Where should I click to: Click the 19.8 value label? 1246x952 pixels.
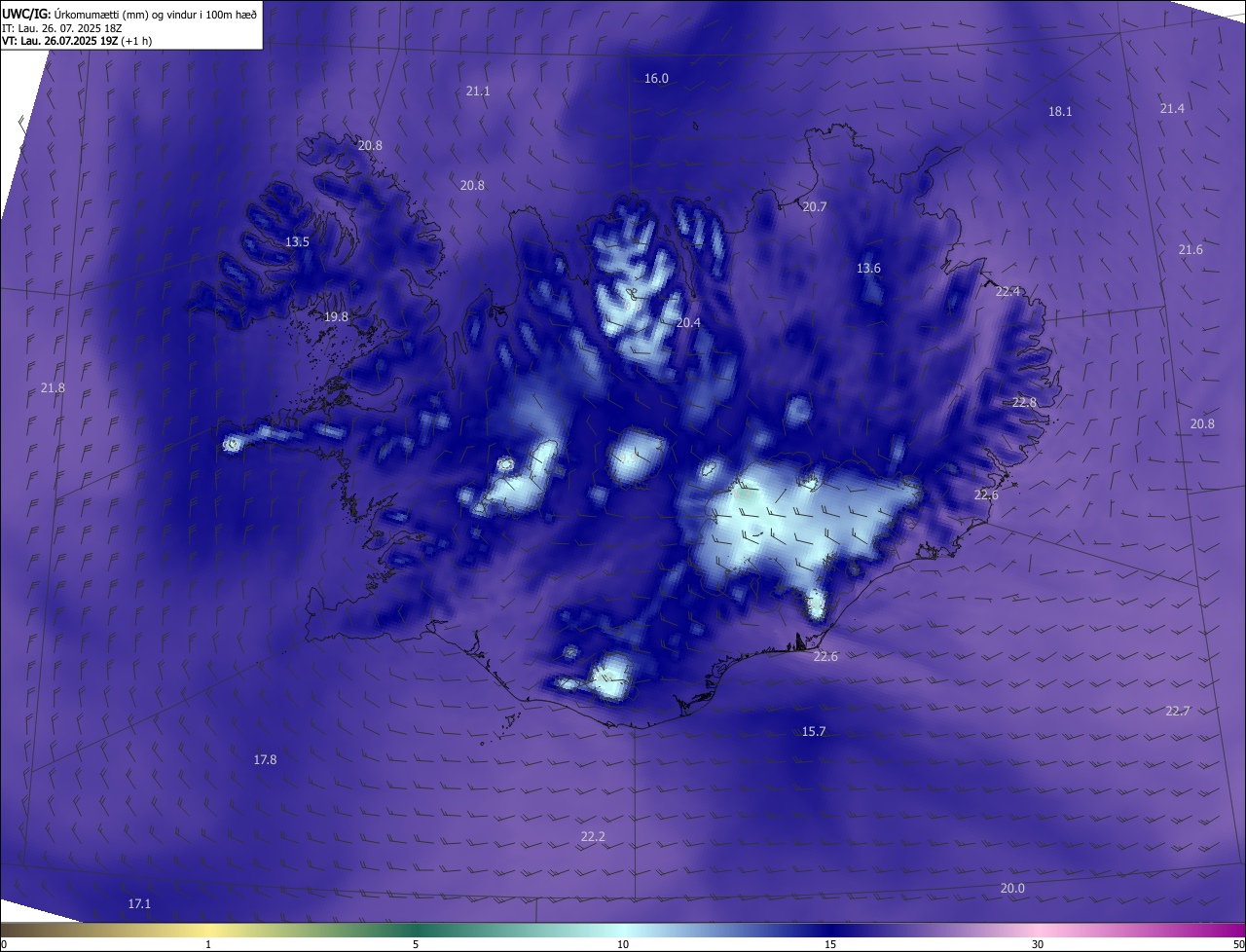[x=336, y=316]
